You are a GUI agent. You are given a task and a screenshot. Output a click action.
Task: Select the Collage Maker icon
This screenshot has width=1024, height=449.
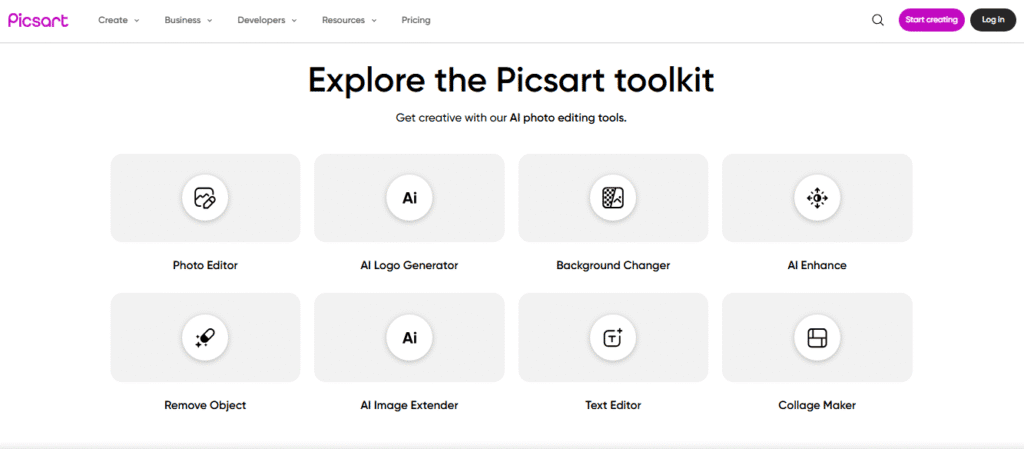pos(817,337)
